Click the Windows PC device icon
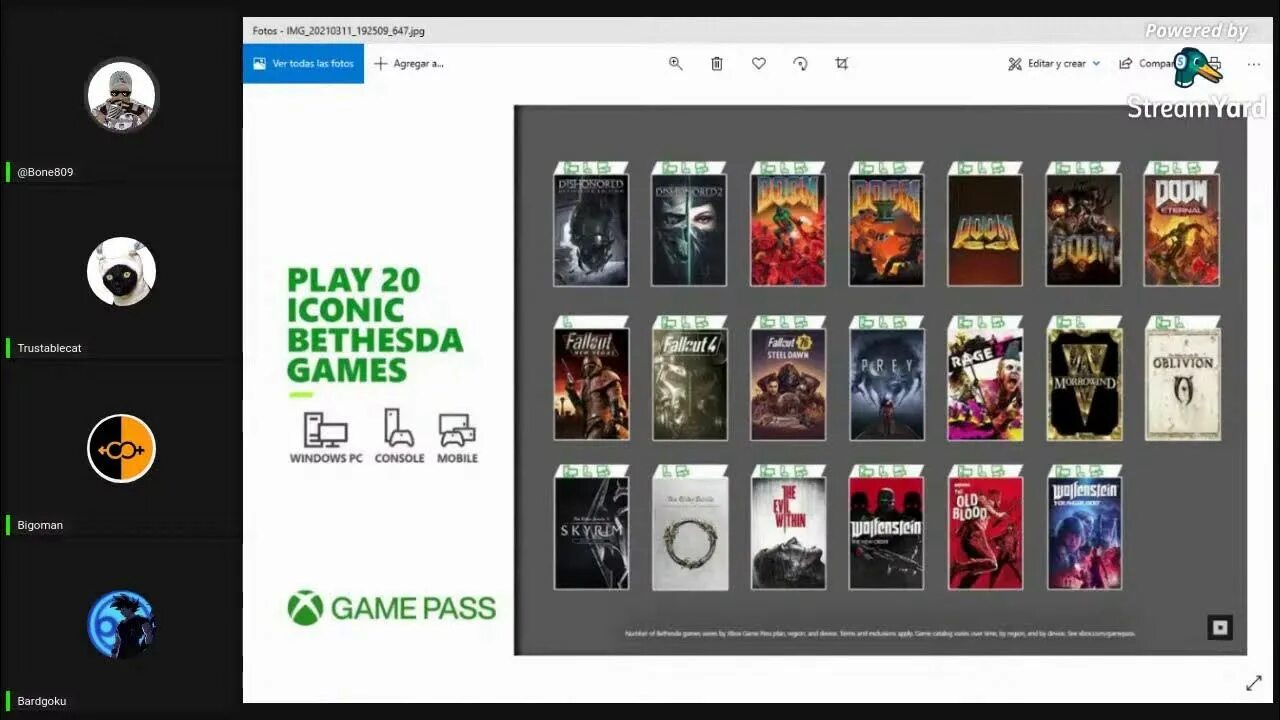1280x720 pixels. [x=326, y=431]
